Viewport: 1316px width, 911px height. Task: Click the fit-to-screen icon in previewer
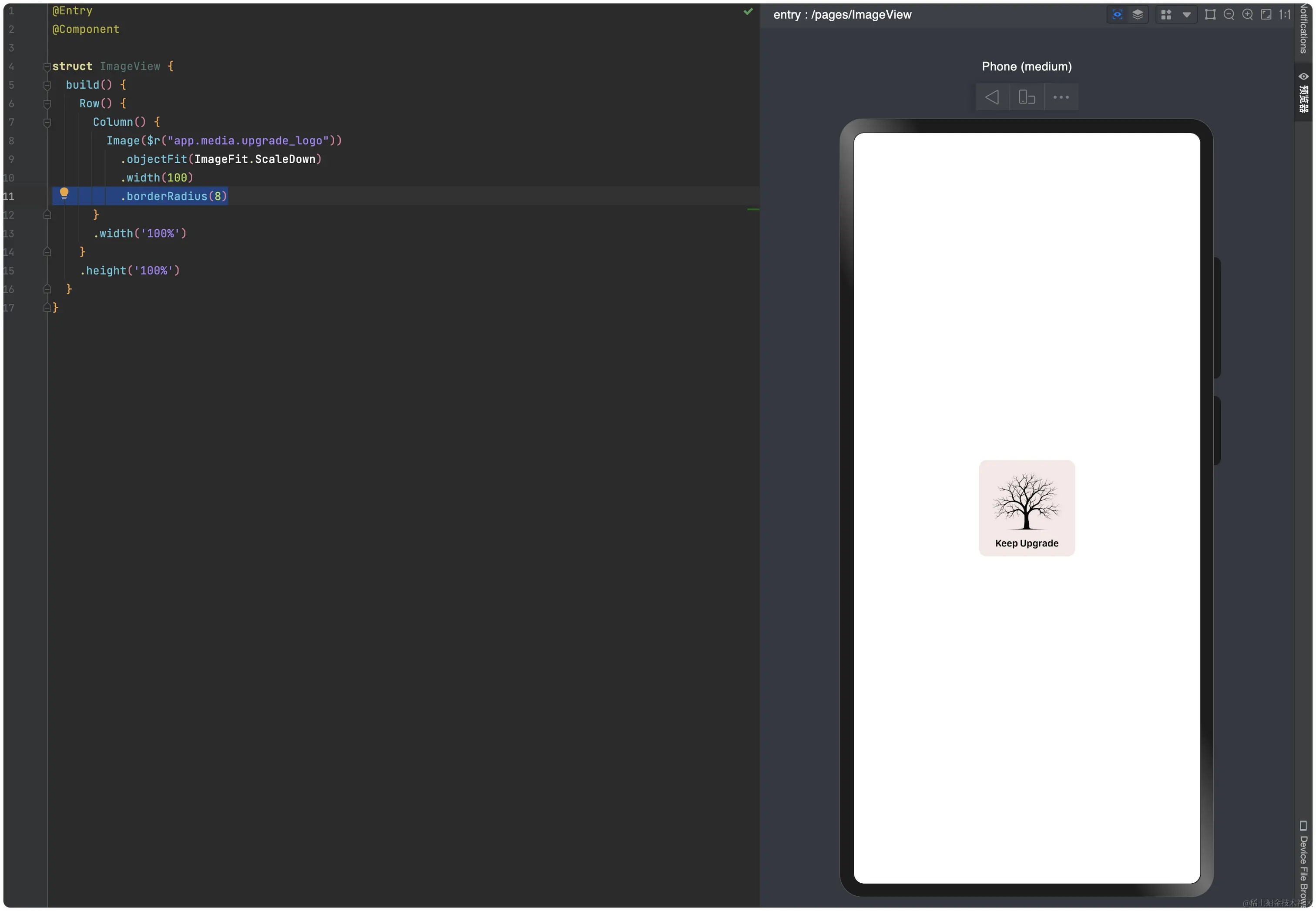[x=1266, y=15]
